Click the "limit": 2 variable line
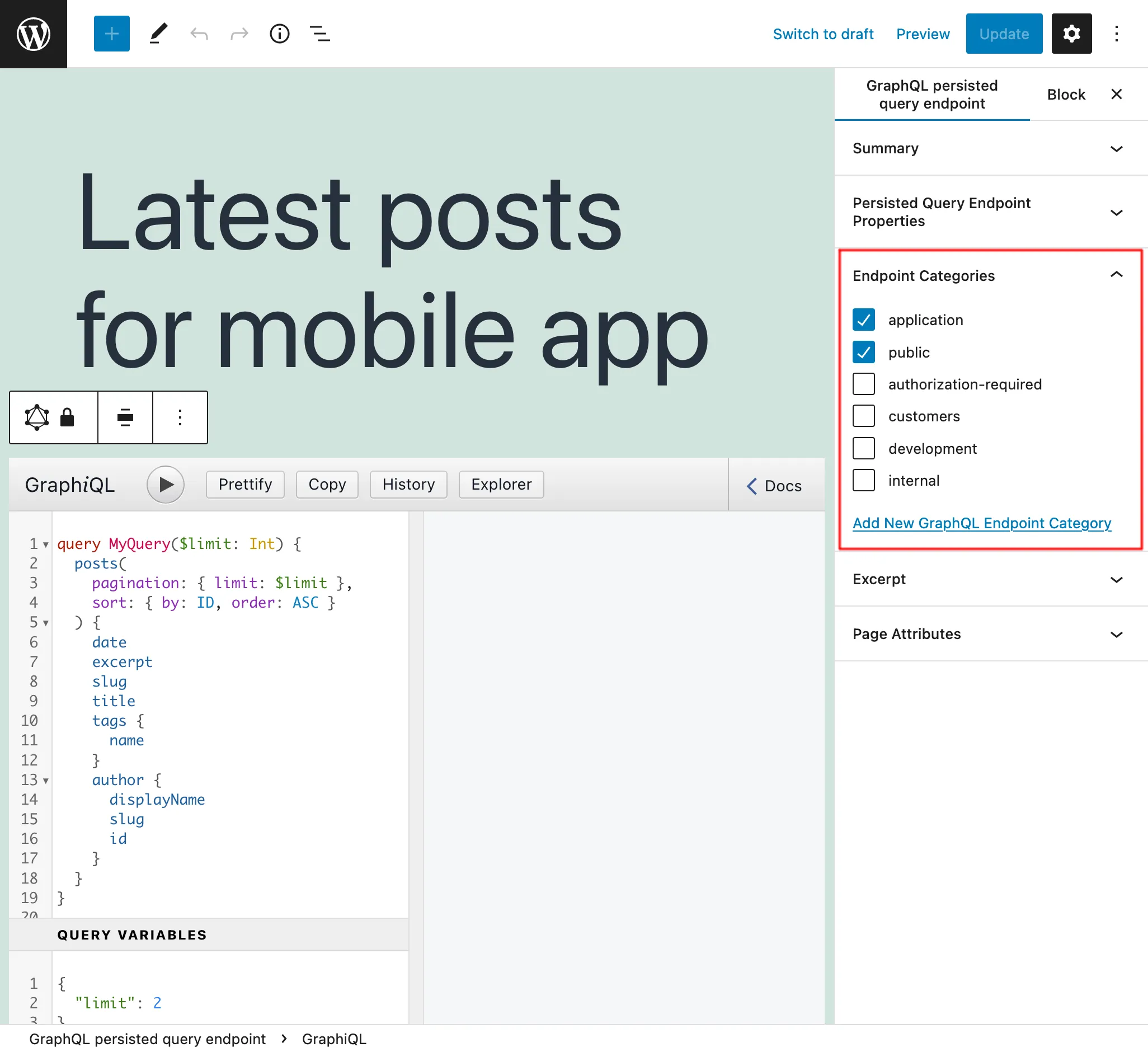1148x1052 pixels. click(x=119, y=1003)
